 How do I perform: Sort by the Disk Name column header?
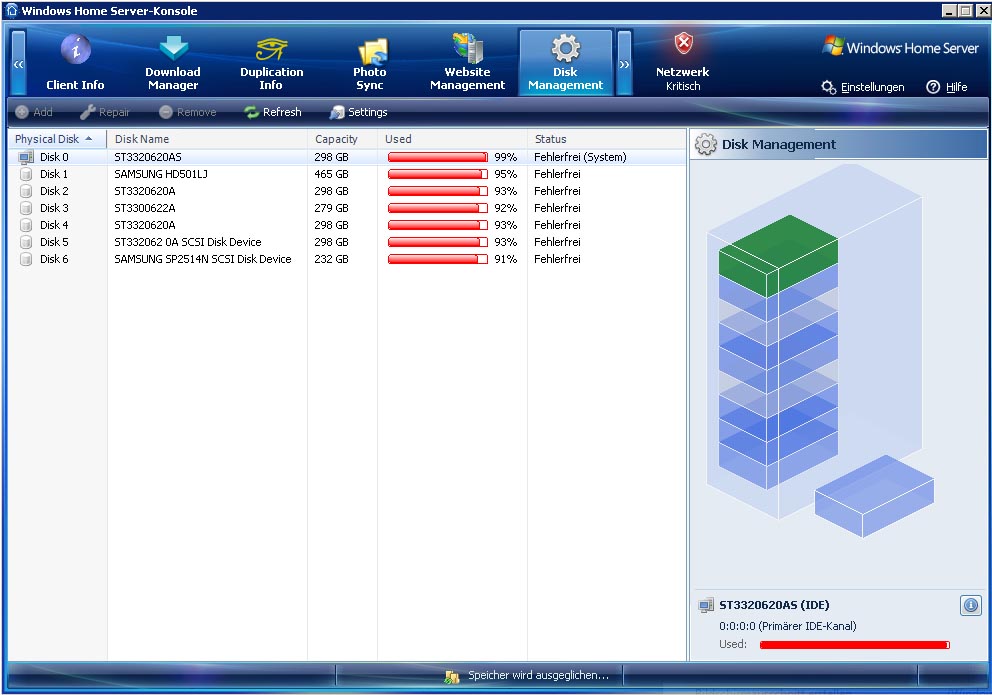coord(207,139)
